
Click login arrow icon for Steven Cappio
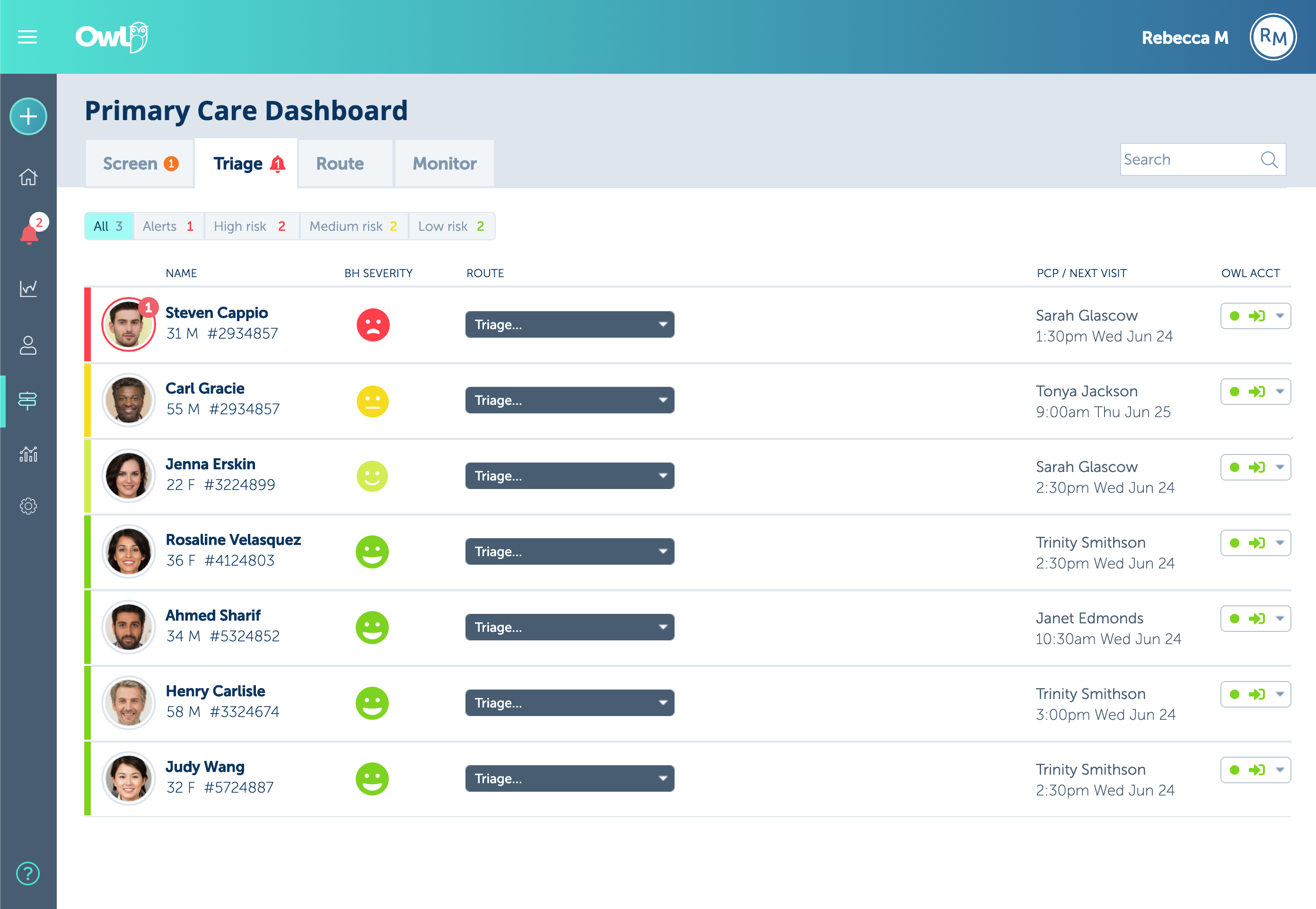click(1257, 316)
